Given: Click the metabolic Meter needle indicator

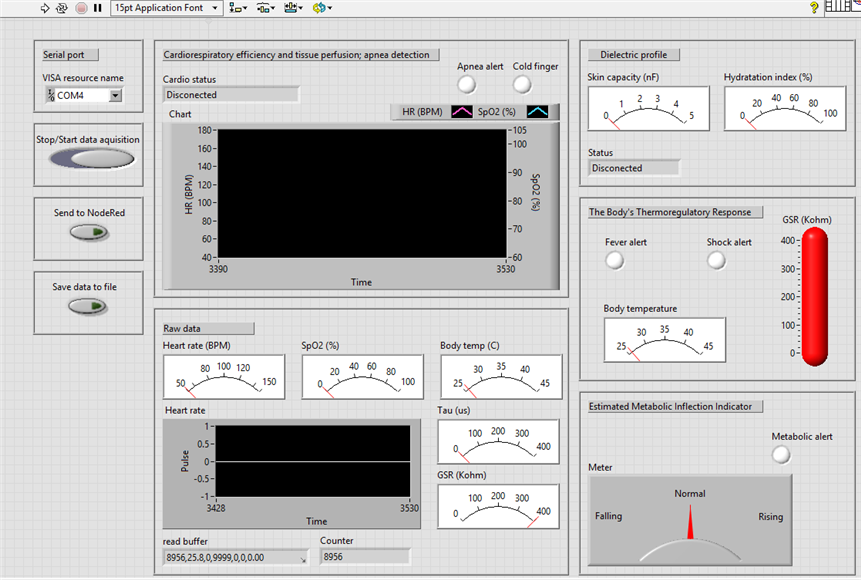Looking at the screenshot, I should tap(690, 521).
